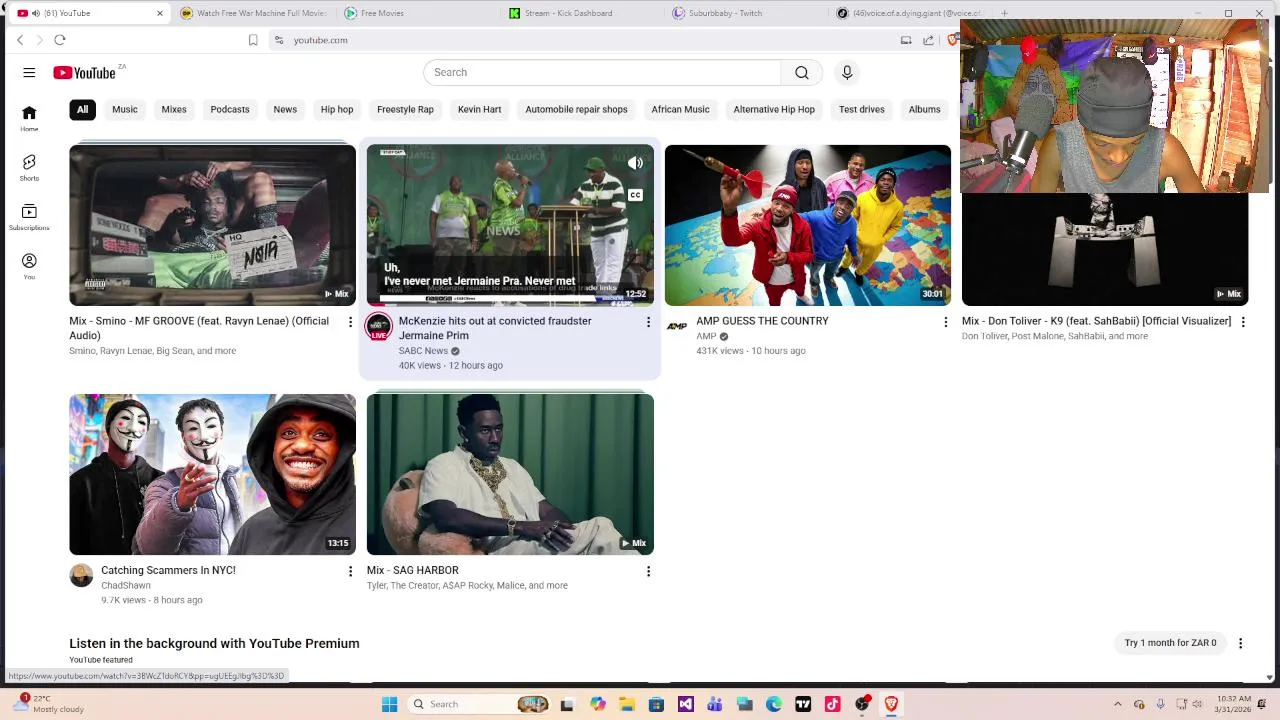The height and width of the screenshot is (720, 1280).
Task: Switch to Watch Free War Machine tab
Action: pos(254,13)
